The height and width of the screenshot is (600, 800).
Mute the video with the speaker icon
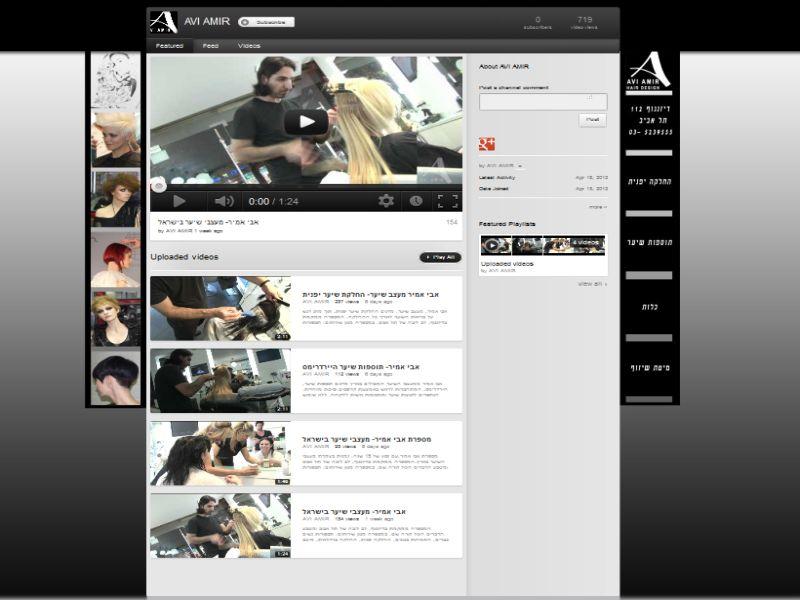[223, 201]
